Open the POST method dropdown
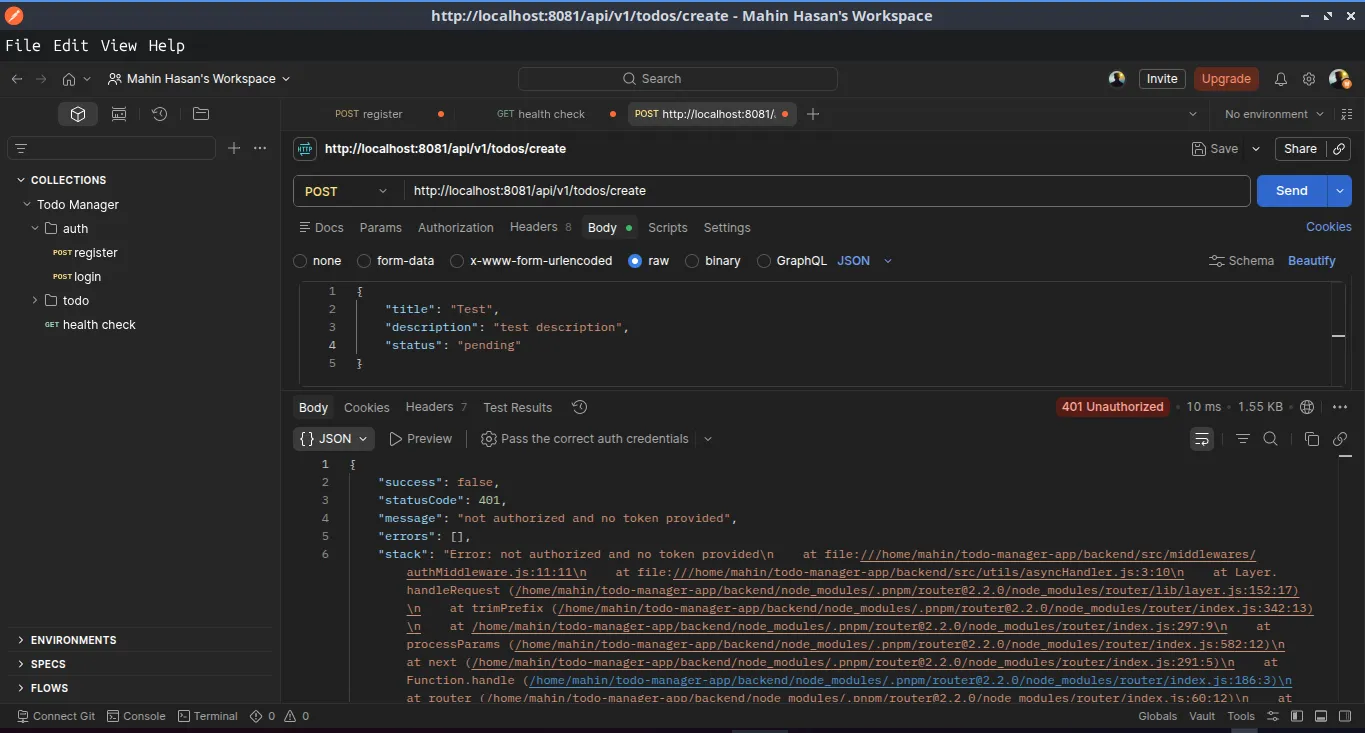Image resolution: width=1365 pixels, height=733 pixels. 348,191
